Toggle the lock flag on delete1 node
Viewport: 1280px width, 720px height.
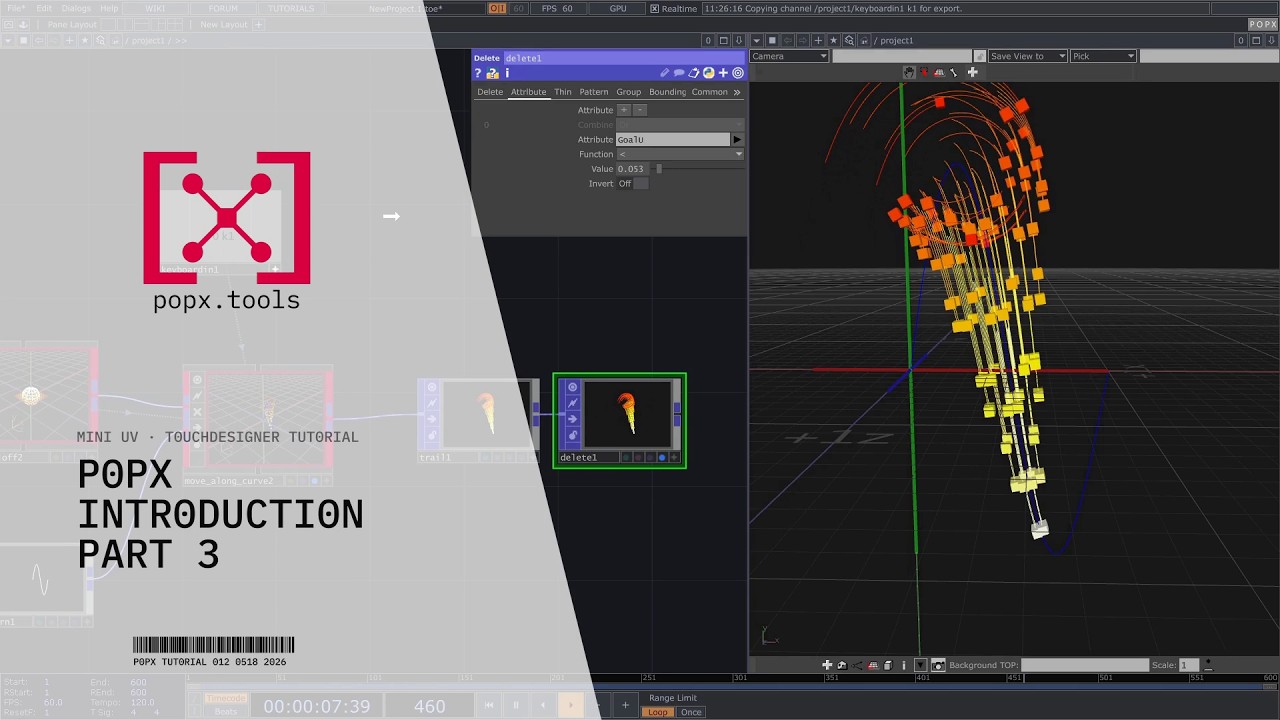(x=572, y=435)
